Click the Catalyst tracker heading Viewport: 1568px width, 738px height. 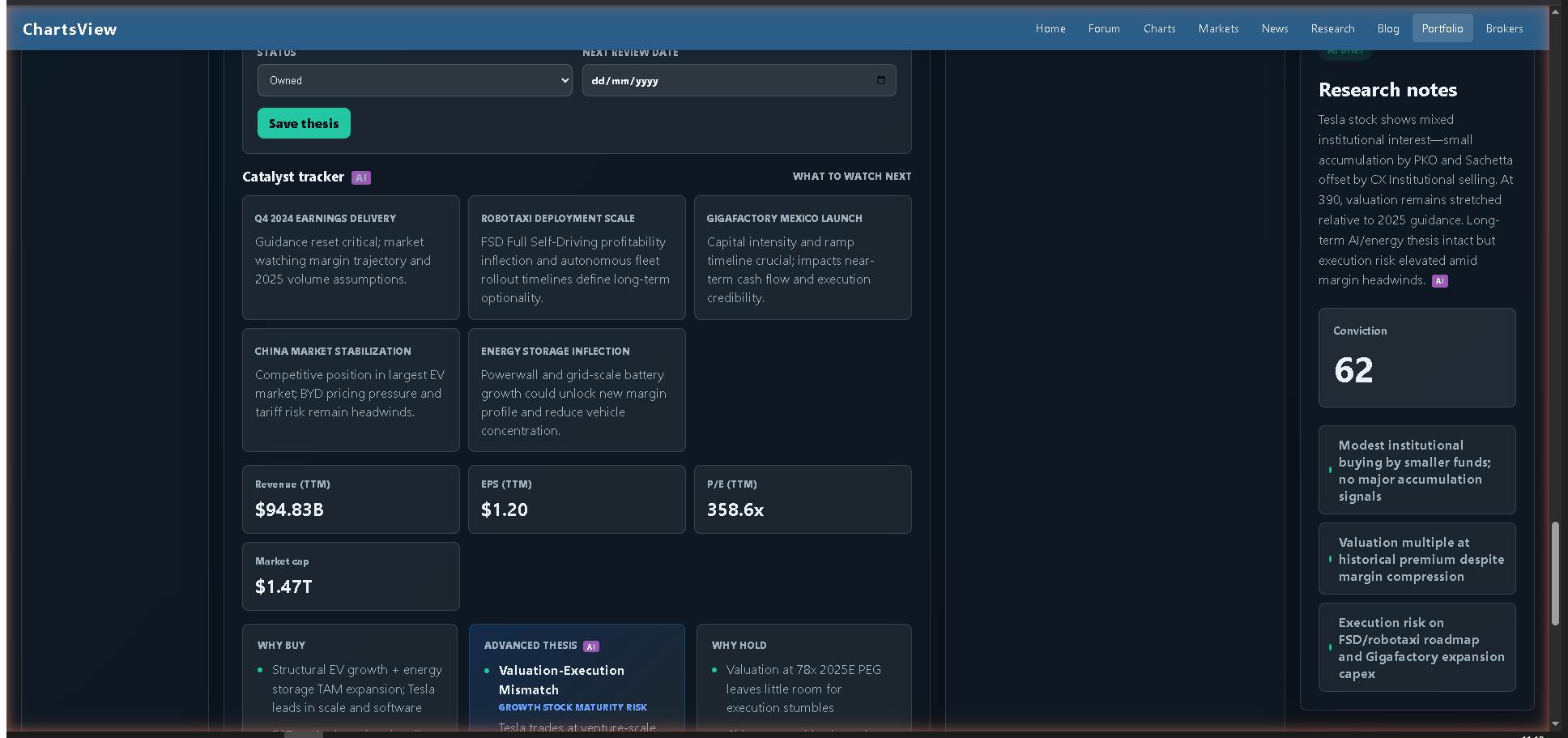[x=293, y=177]
